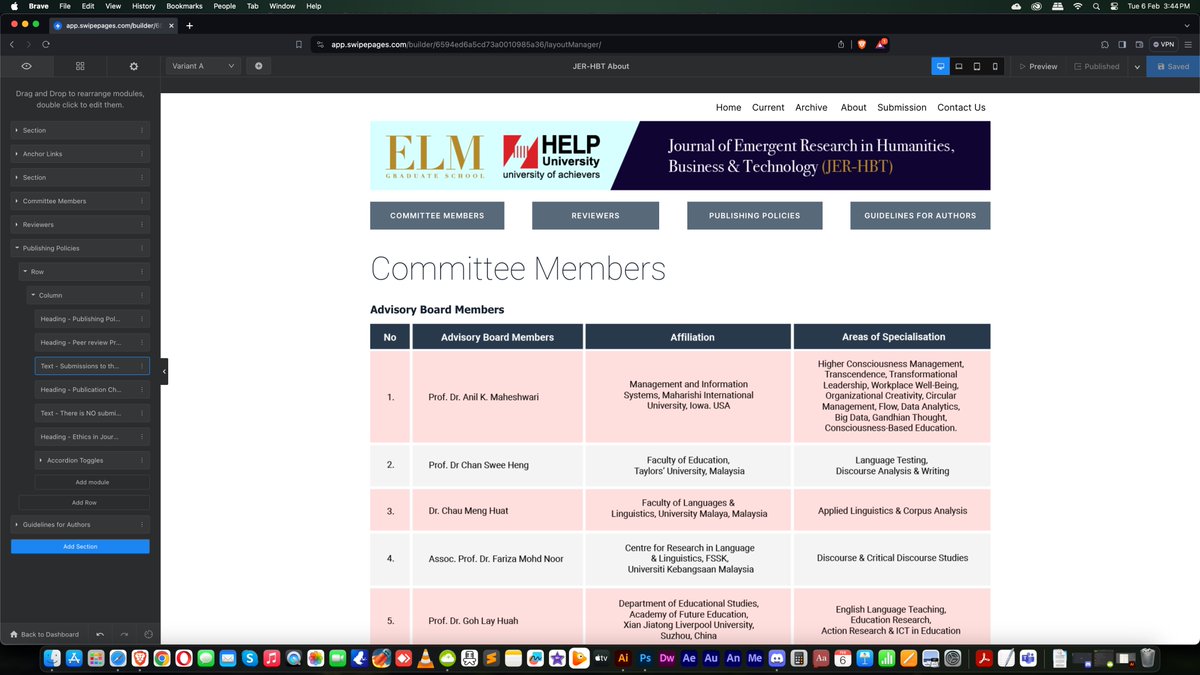Viewport: 1200px width, 675px height.
Task: Add a new variant with plus icon
Action: tap(259, 66)
